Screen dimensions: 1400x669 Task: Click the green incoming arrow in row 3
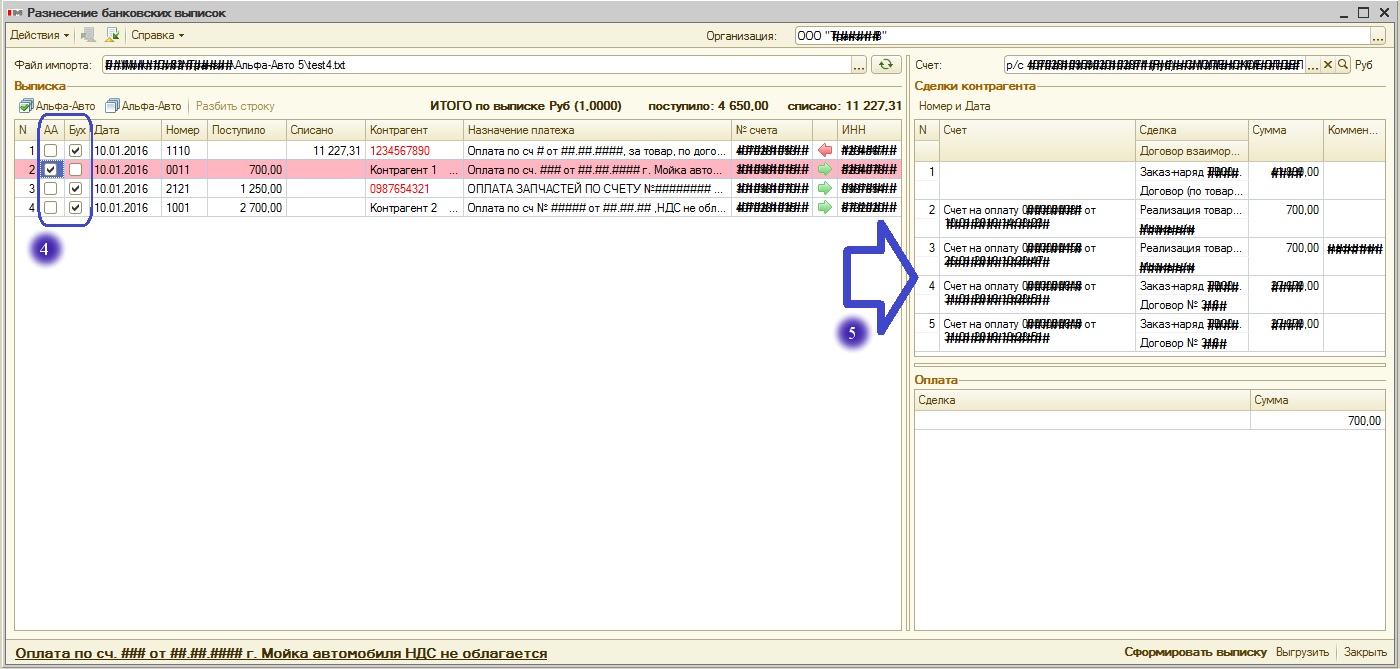(824, 188)
